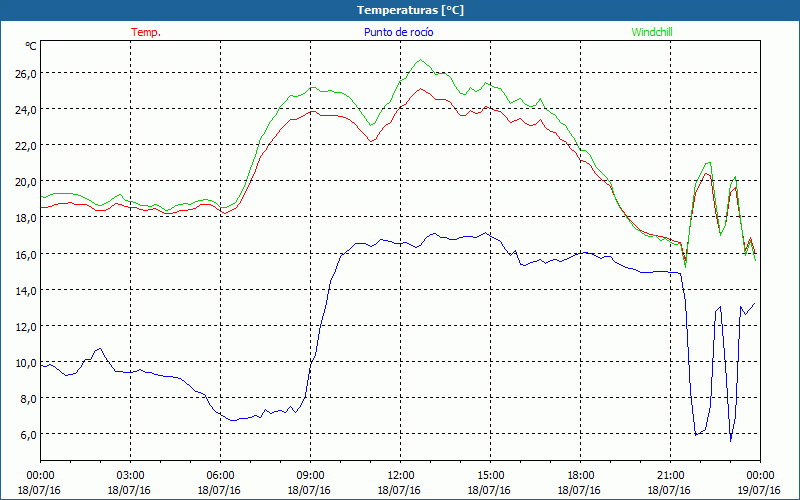Select the blue Punto de rocío legend label
This screenshot has width=800, height=500.
398,32
